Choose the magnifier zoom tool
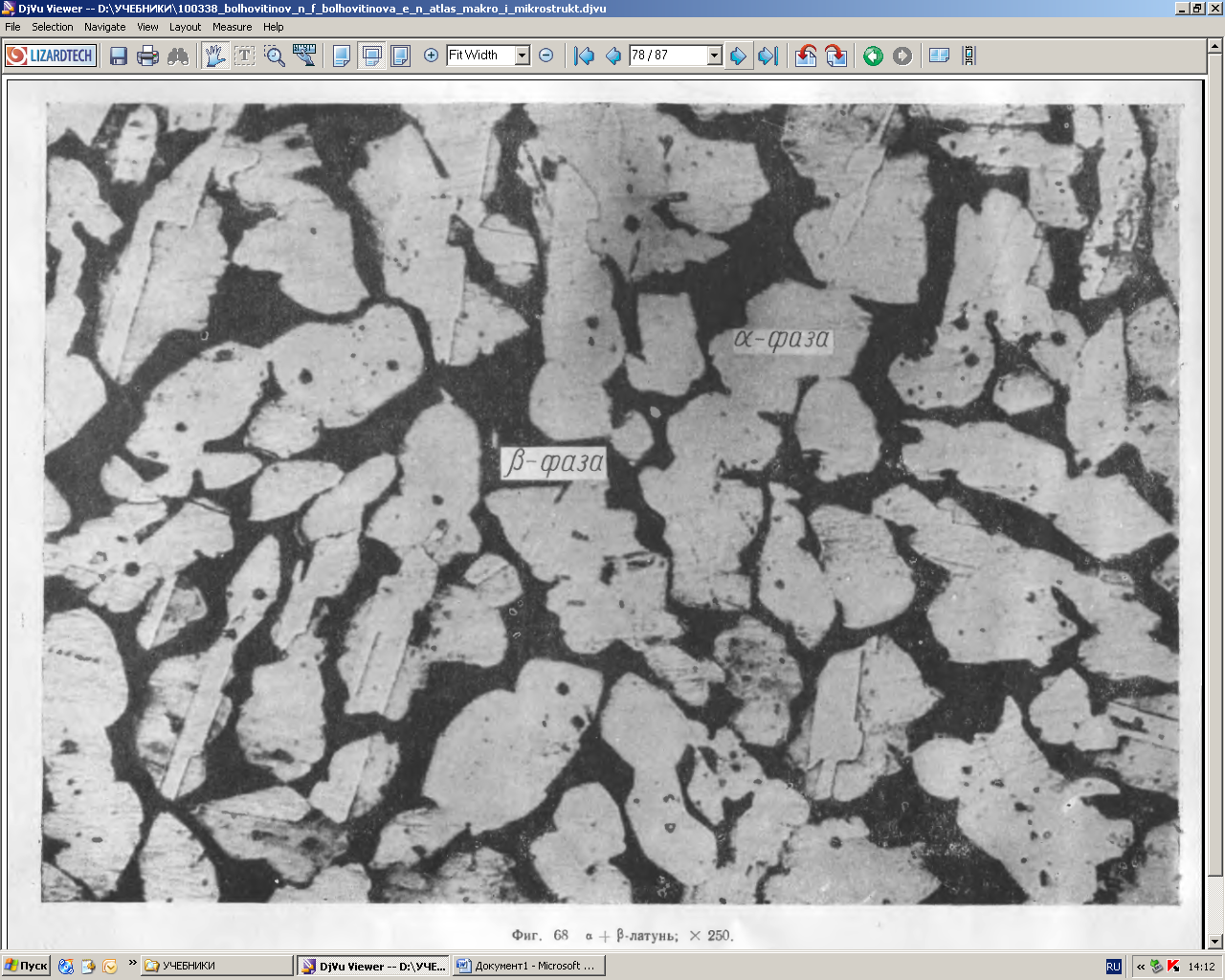 point(275,56)
